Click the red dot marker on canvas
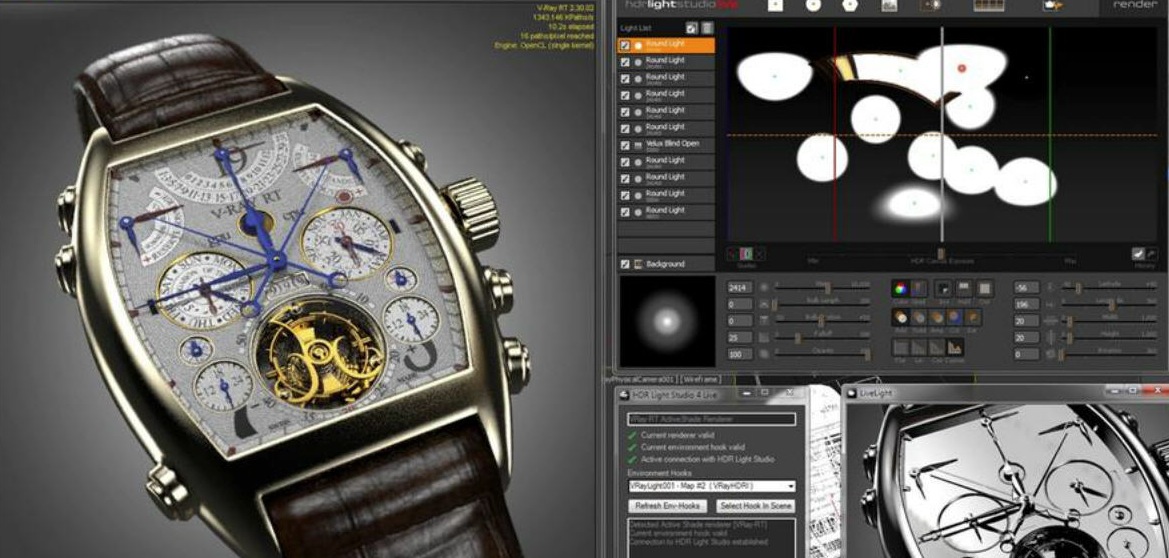Viewport: 1169px width, 558px height. (961, 69)
